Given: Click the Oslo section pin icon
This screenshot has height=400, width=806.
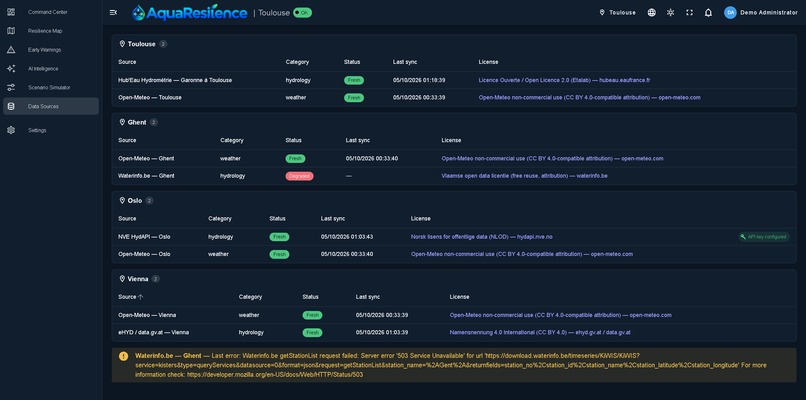Looking at the screenshot, I should point(122,201).
